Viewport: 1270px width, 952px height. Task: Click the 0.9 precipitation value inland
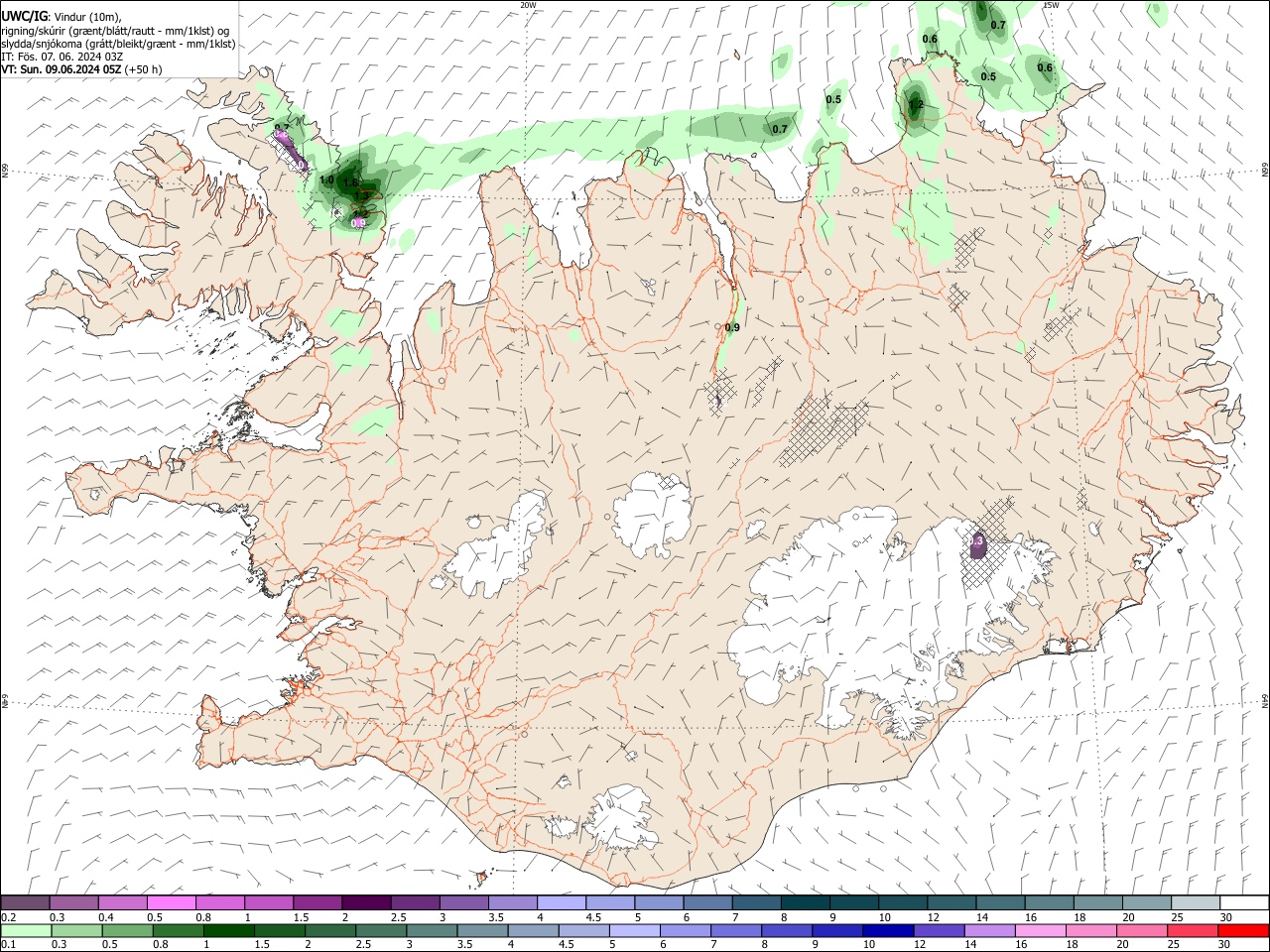coord(732,327)
